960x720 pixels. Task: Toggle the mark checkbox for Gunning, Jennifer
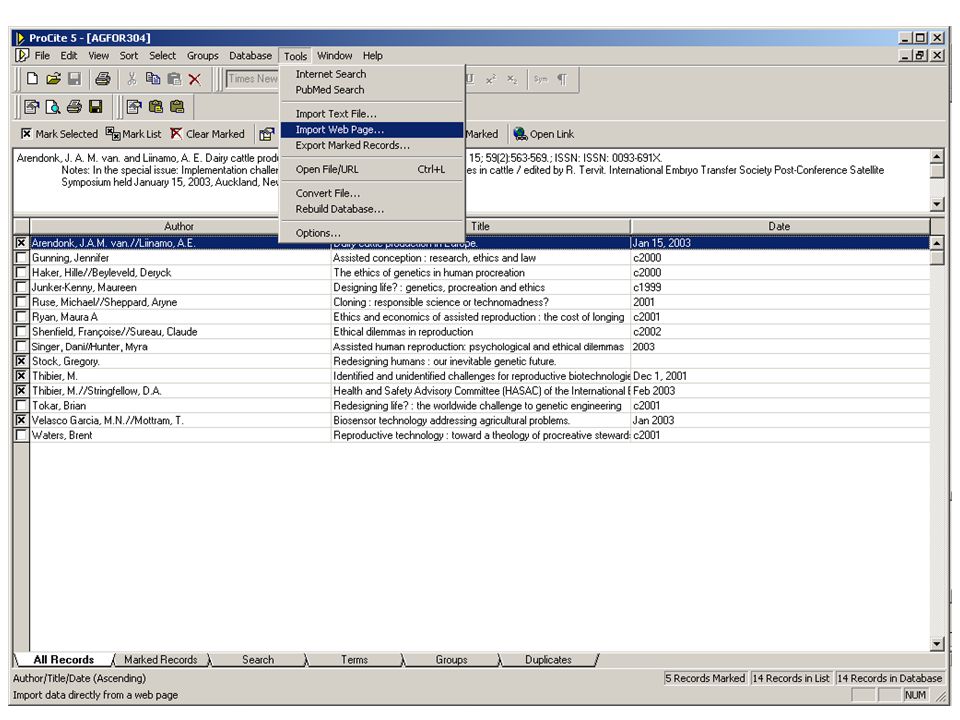pos(21,258)
